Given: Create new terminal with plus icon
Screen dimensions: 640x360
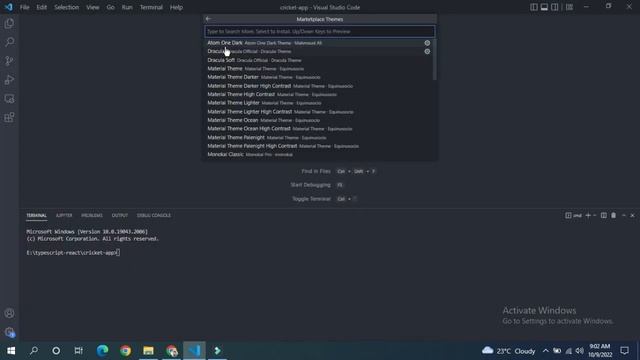Looking at the screenshot, I should coord(588,216).
